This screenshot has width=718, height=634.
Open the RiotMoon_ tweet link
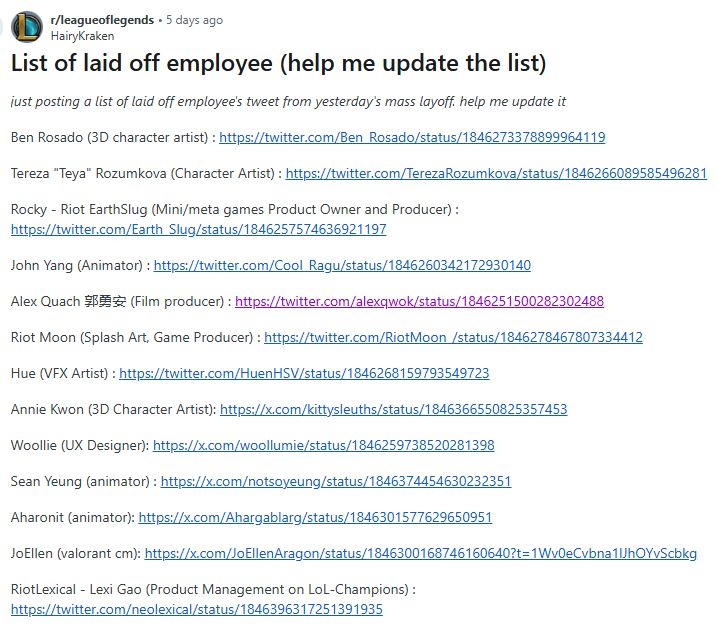[453, 337]
